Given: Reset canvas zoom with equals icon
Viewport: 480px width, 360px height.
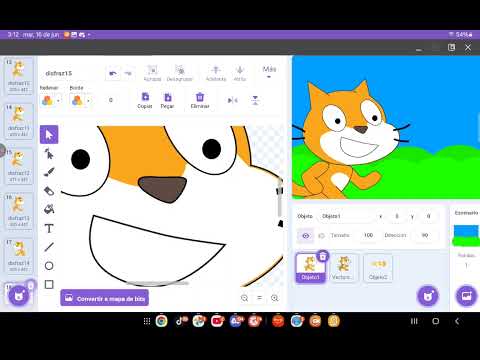Looking at the screenshot, I should [x=260, y=298].
